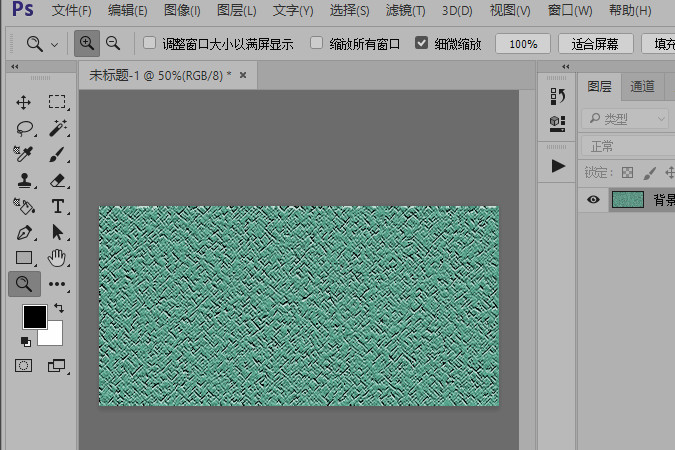This screenshot has height=450, width=675.
Task: Select the Hand tool
Action: (x=57, y=258)
